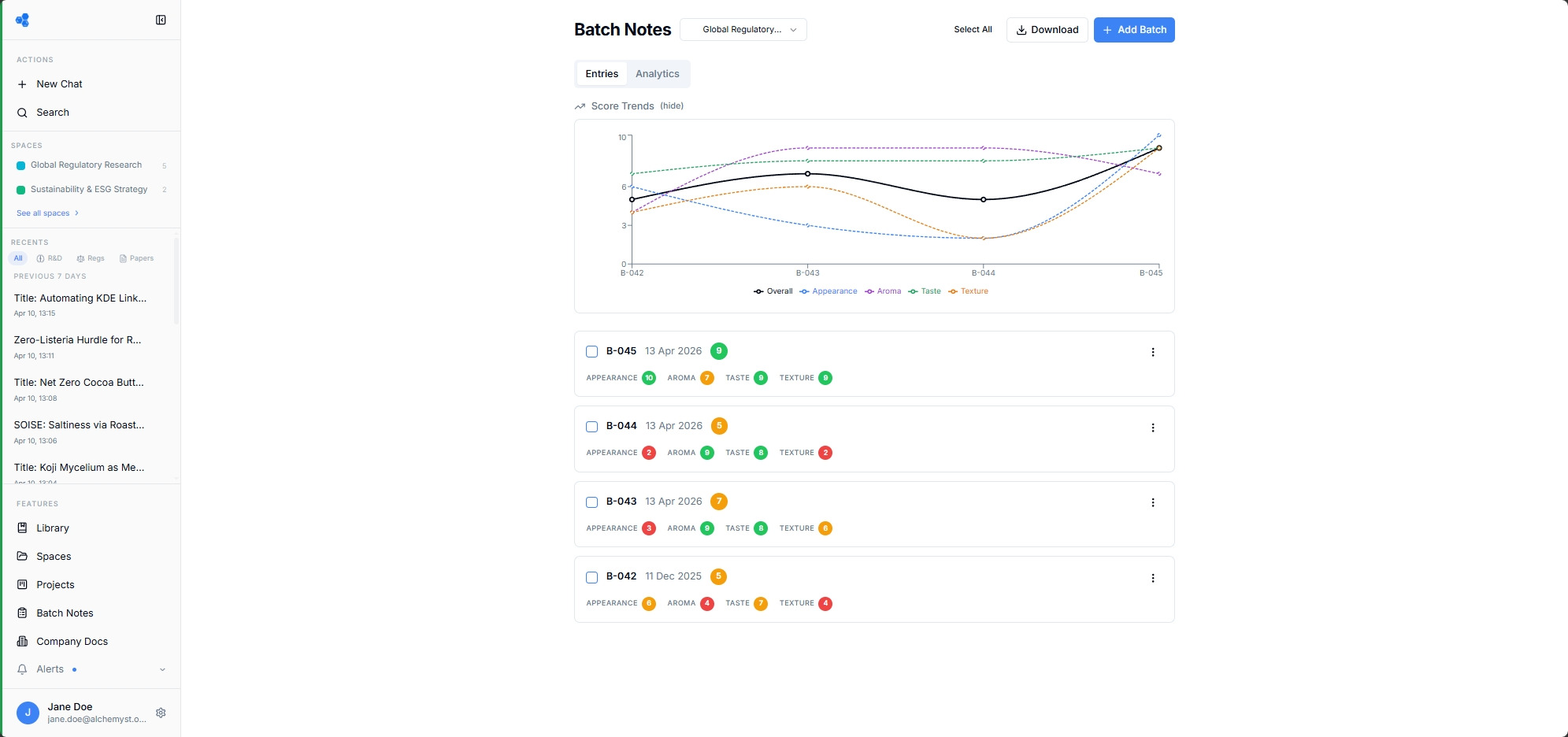
Task: Click the Add Batch button
Action: [x=1133, y=29]
